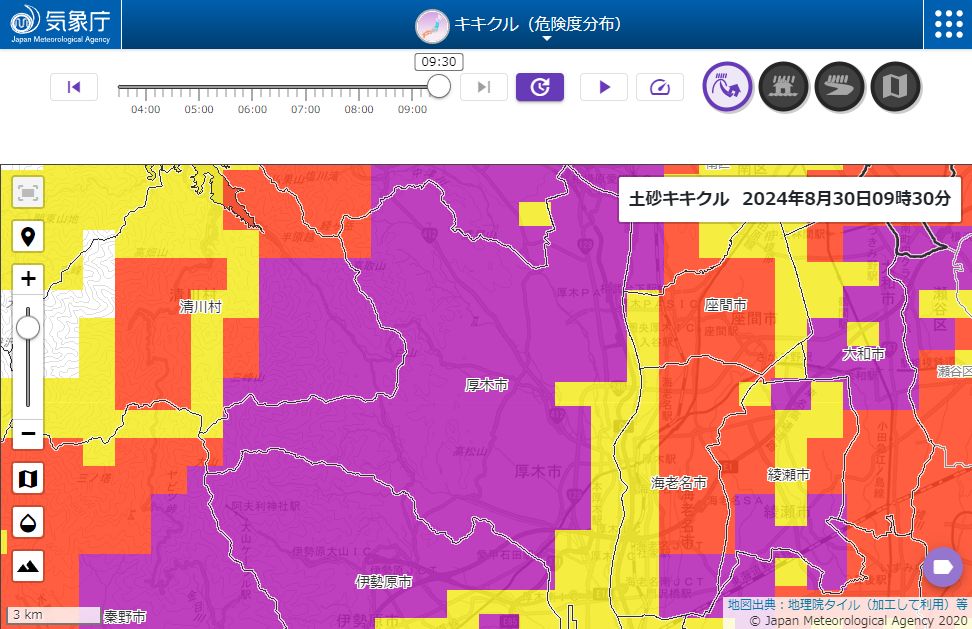Click the map pin location button

coord(28,237)
